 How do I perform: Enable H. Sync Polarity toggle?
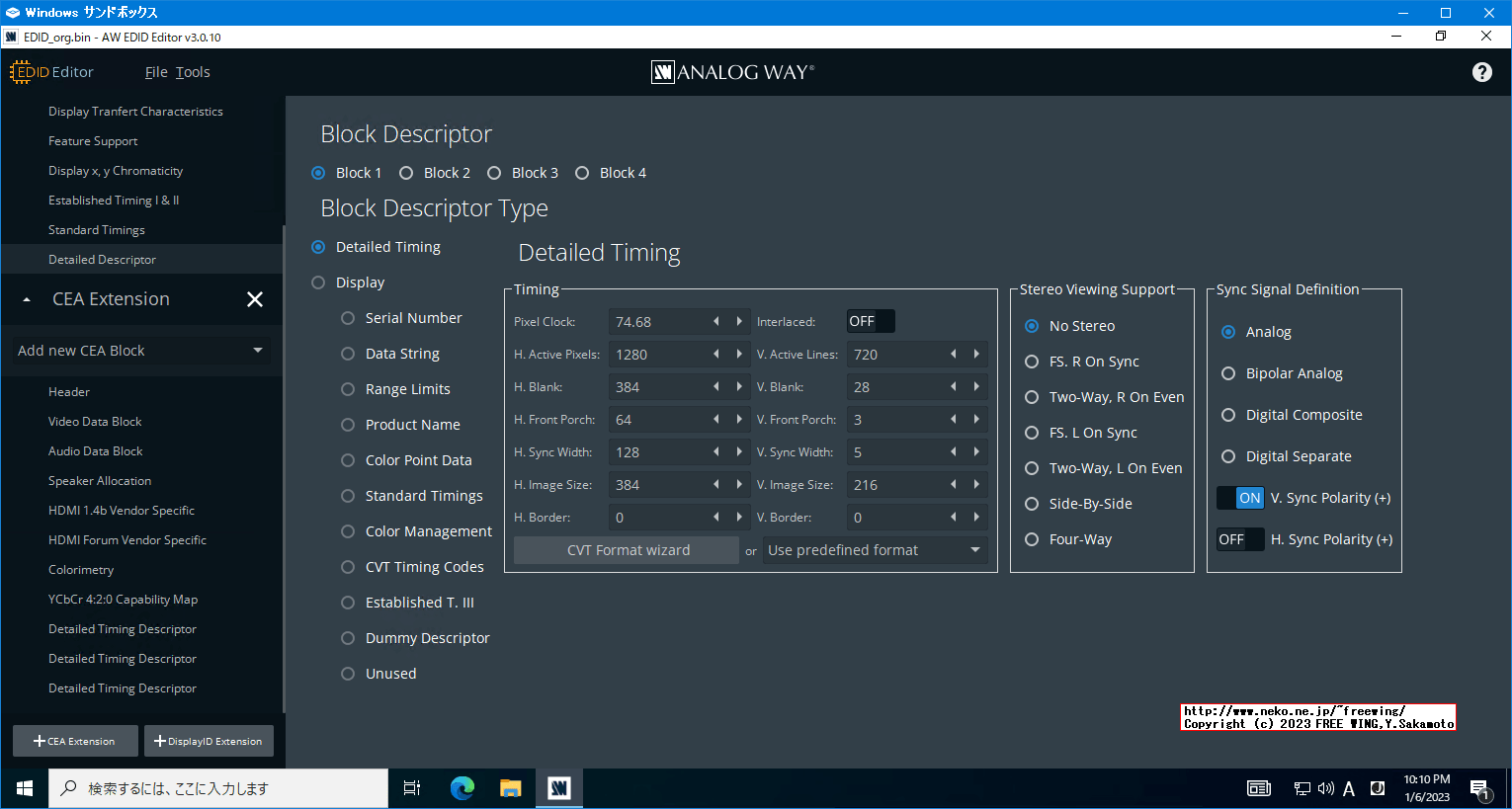click(x=1240, y=539)
